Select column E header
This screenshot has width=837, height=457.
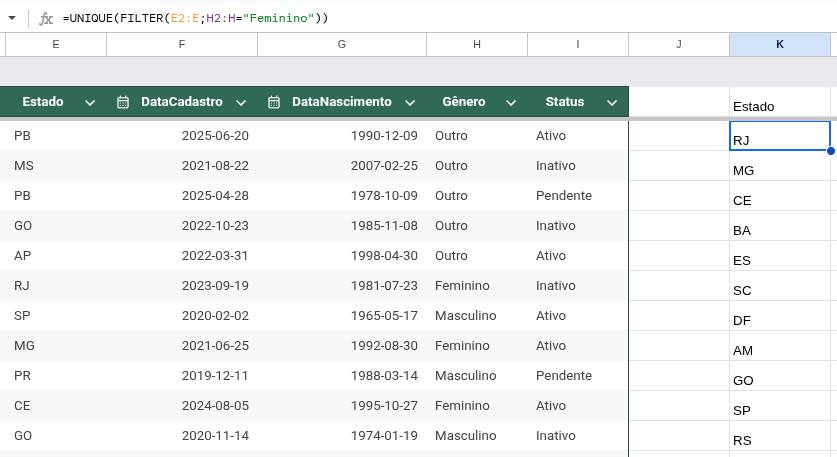(x=56, y=44)
